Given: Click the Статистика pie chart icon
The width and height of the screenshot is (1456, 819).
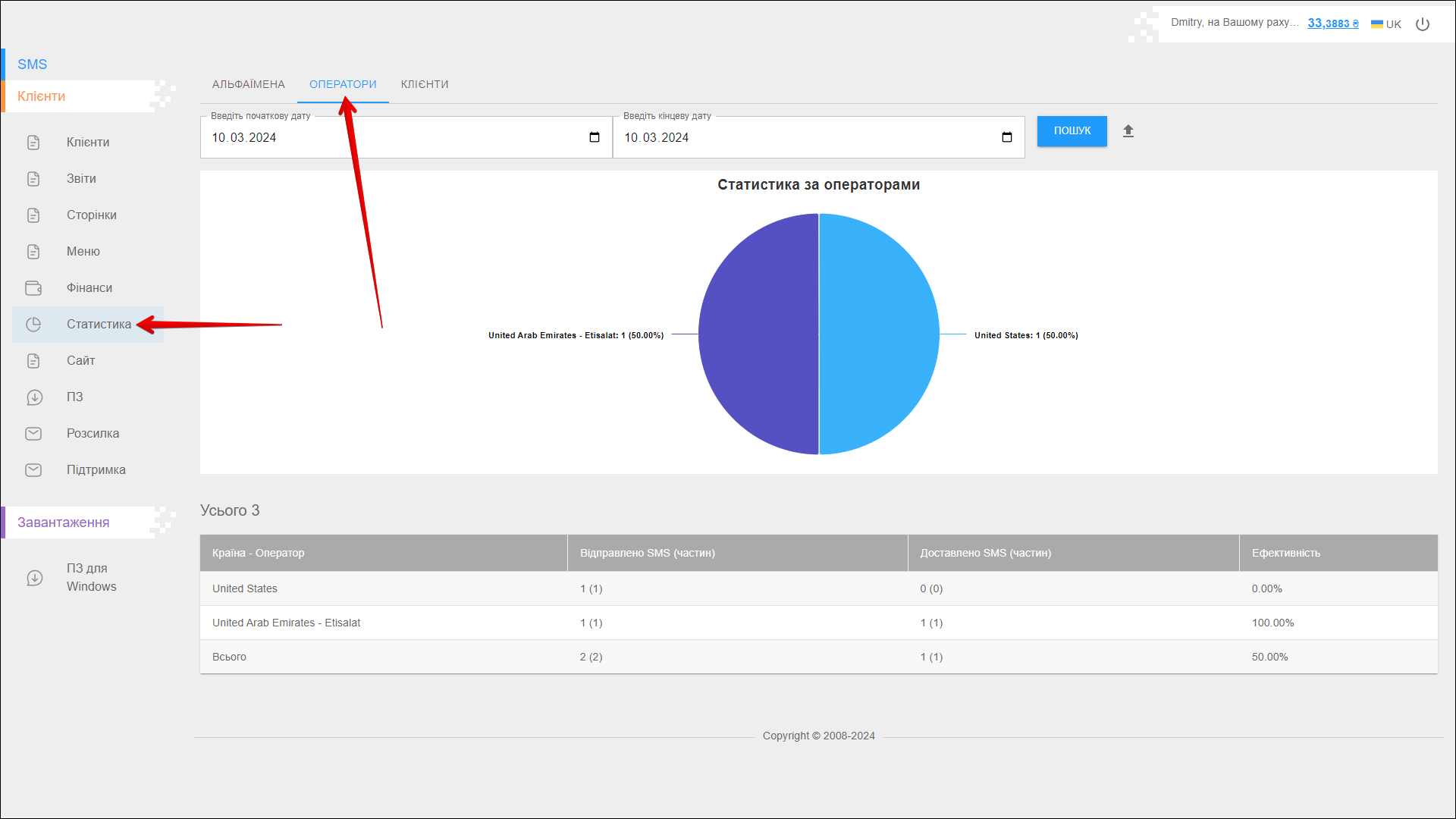Looking at the screenshot, I should (33, 325).
